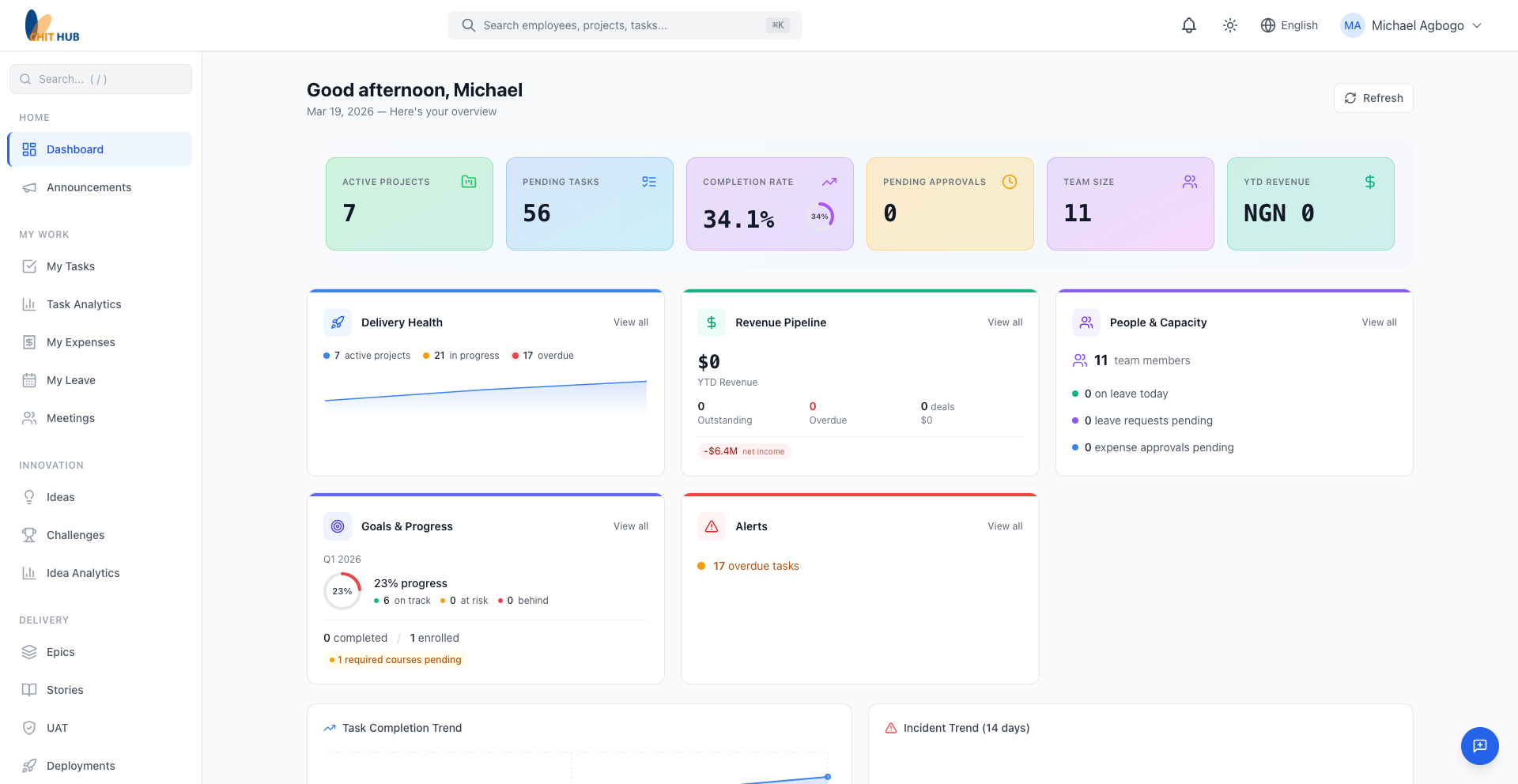The height and width of the screenshot is (784, 1518).
Task: Expand the Michael Agbogo account menu
Action: 1414,24
